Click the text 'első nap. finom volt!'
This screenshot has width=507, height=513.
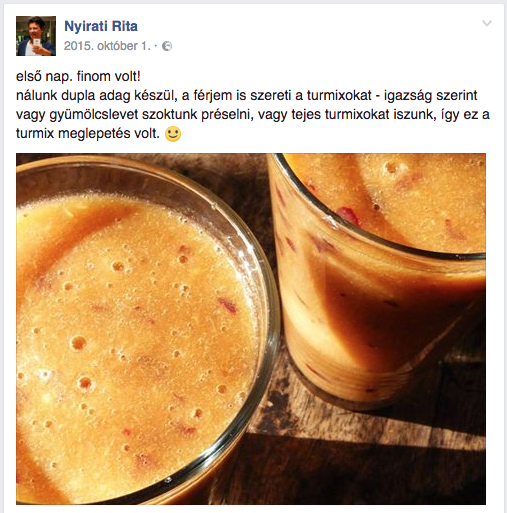(78, 76)
